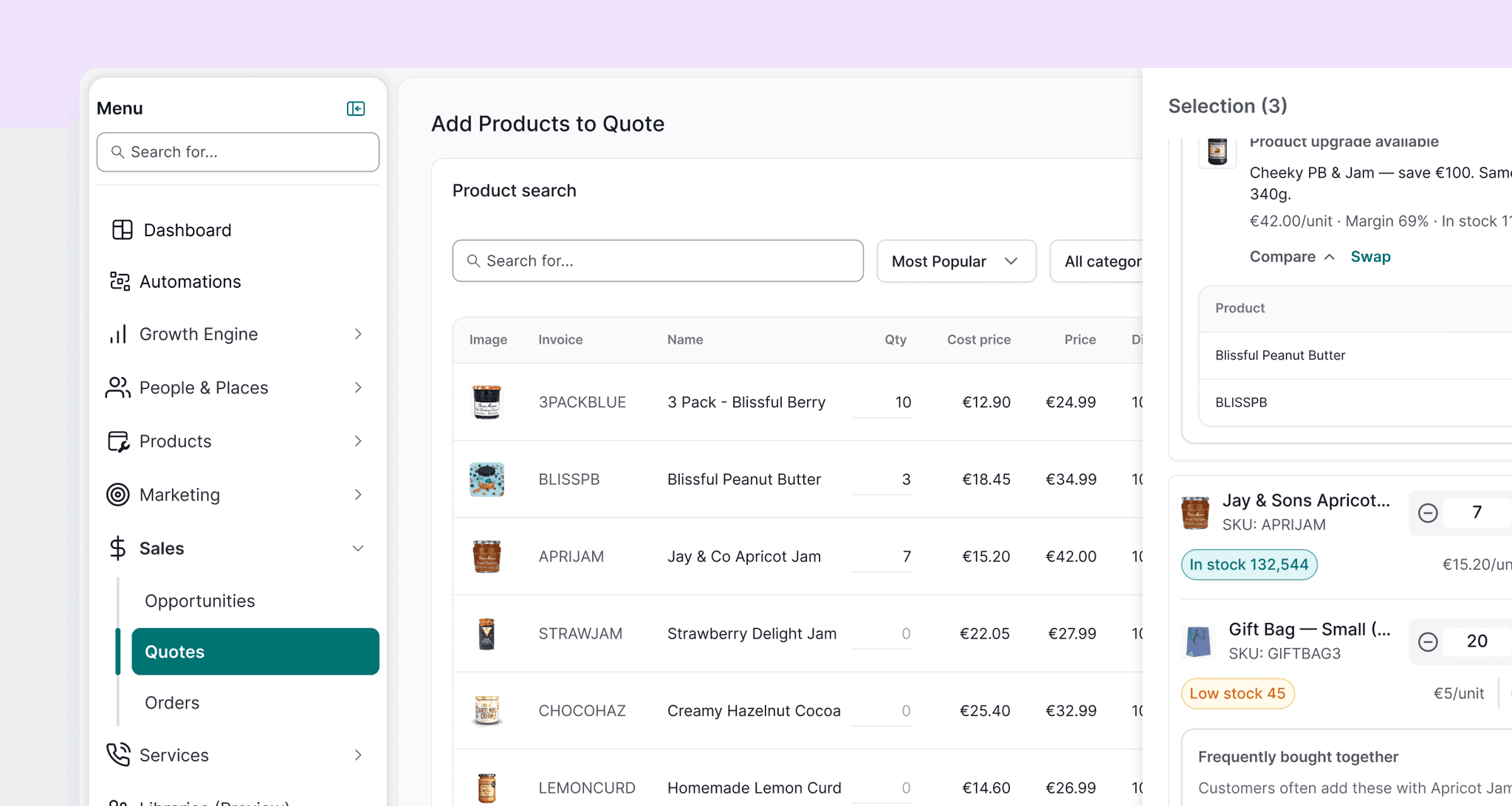Viewport: 1512px width, 806px height.
Task: Edit quantity for Homemade Lemon Curd
Action: [882, 788]
